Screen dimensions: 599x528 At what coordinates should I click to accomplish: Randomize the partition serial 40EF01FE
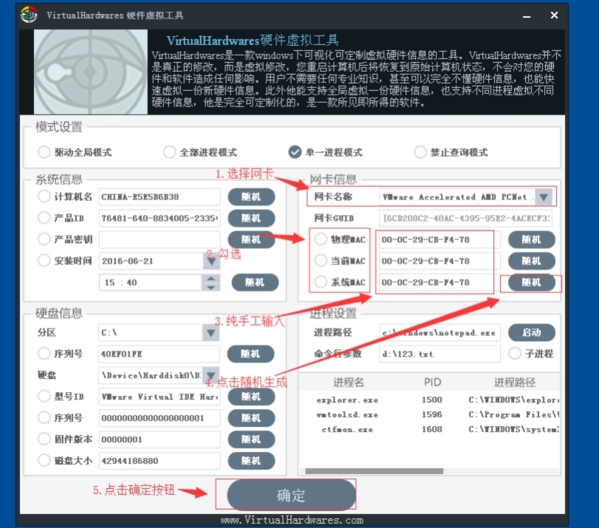250,354
